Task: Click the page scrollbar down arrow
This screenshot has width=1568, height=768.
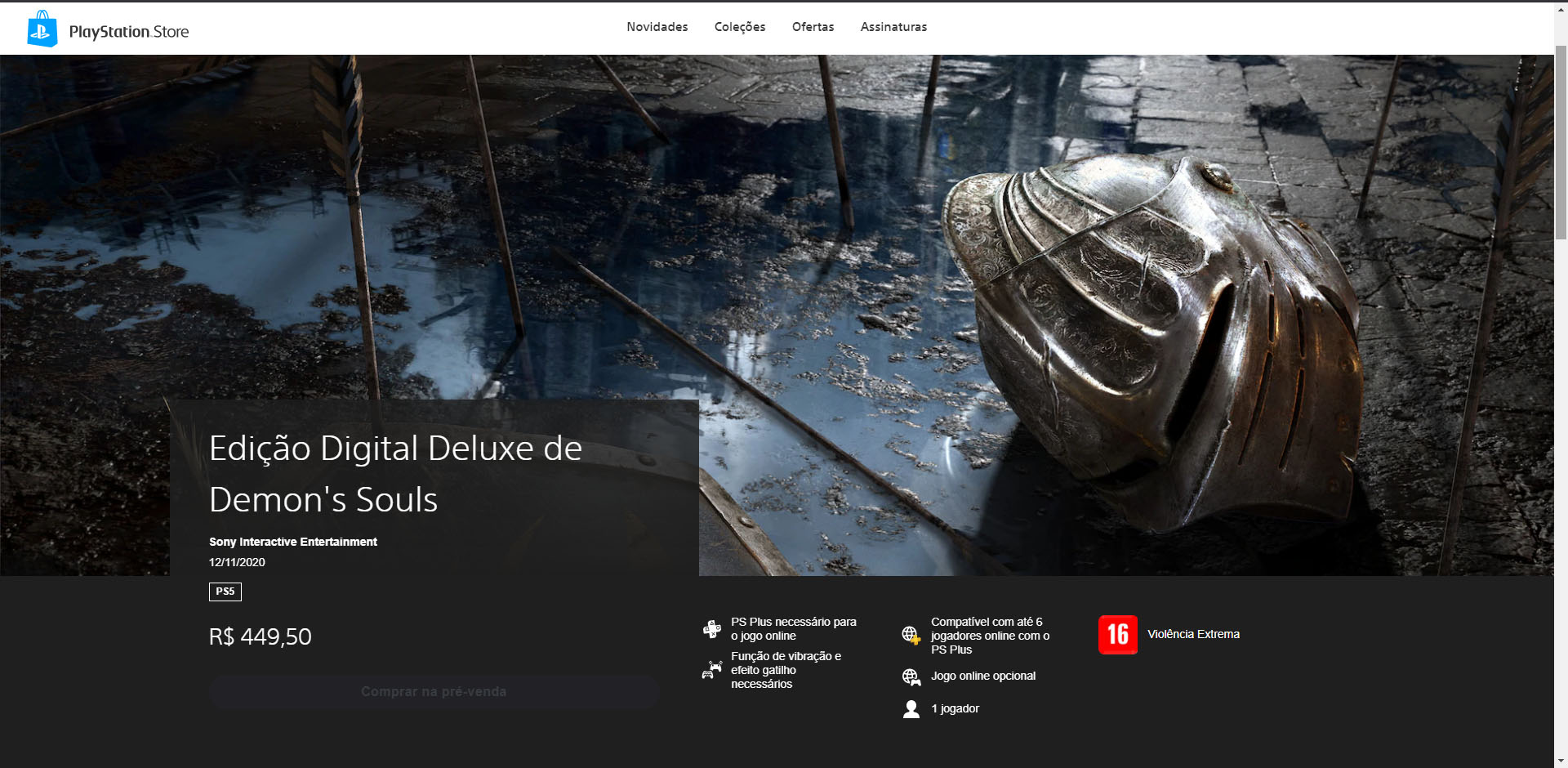Action: pos(1561,761)
